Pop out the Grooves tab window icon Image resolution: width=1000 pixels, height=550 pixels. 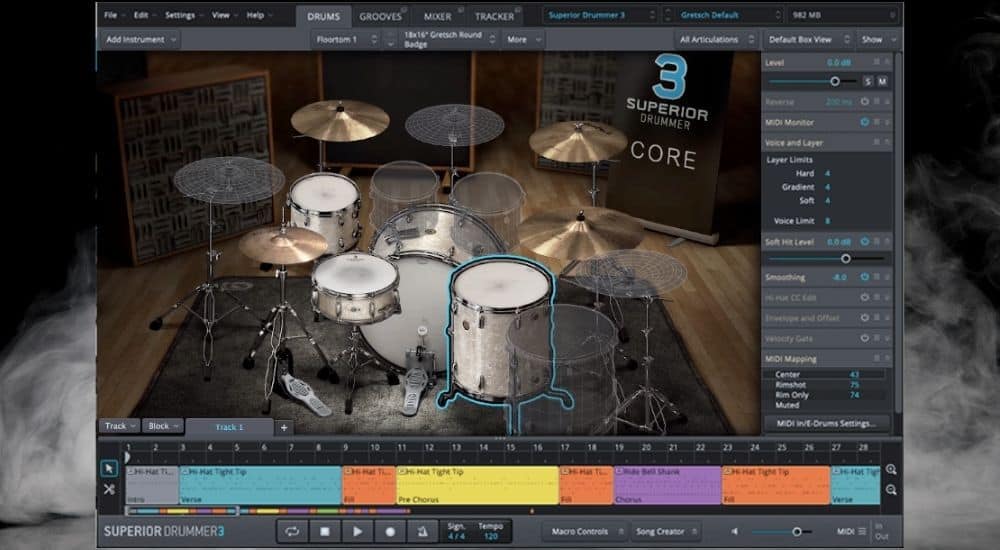pyautogui.click(x=404, y=10)
